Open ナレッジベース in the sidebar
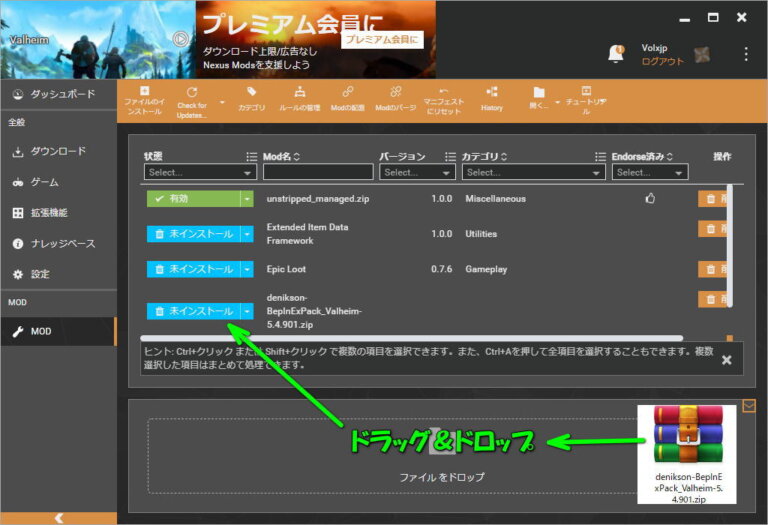Image resolution: width=768 pixels, height=525 pixels. click(x=58, y=243)
